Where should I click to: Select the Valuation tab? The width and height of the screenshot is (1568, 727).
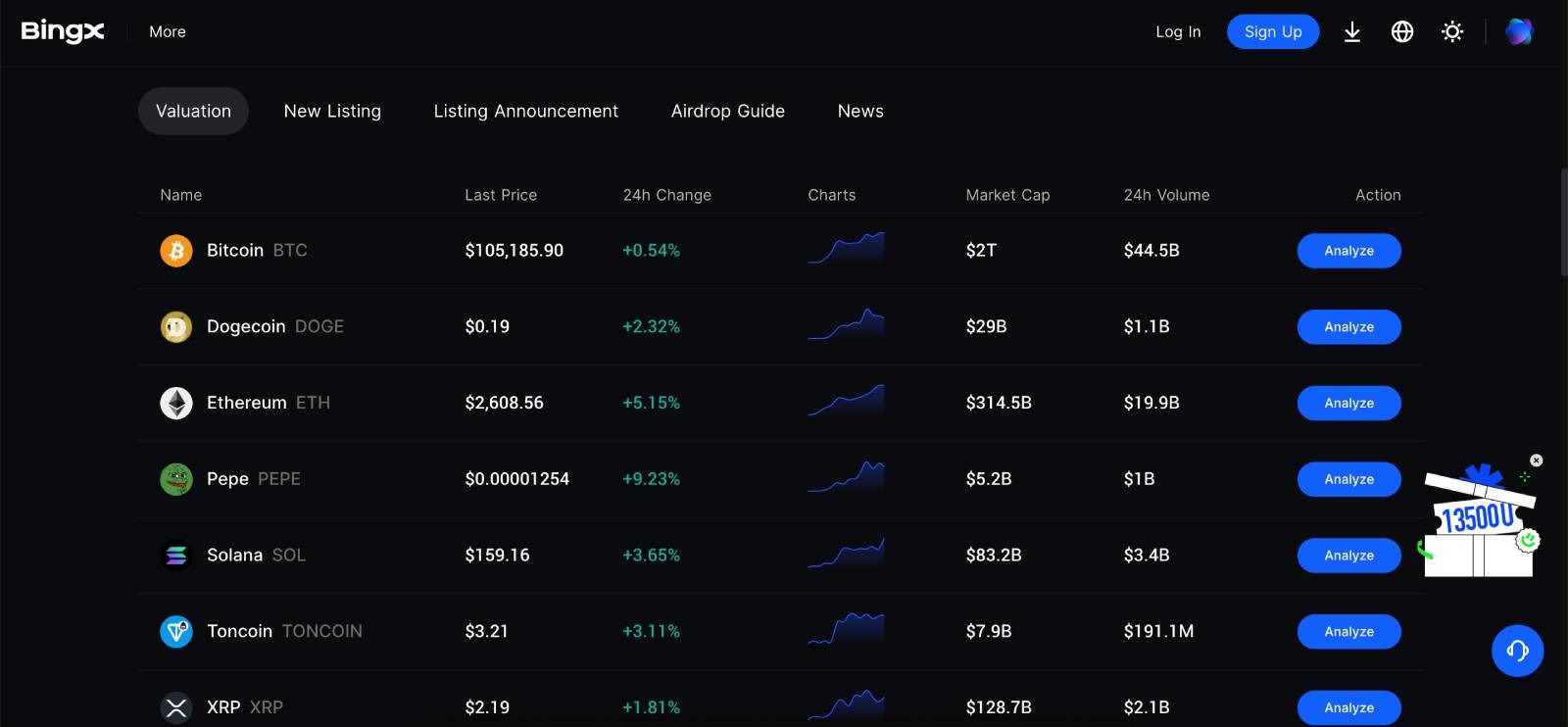click(x=193, y=111)
